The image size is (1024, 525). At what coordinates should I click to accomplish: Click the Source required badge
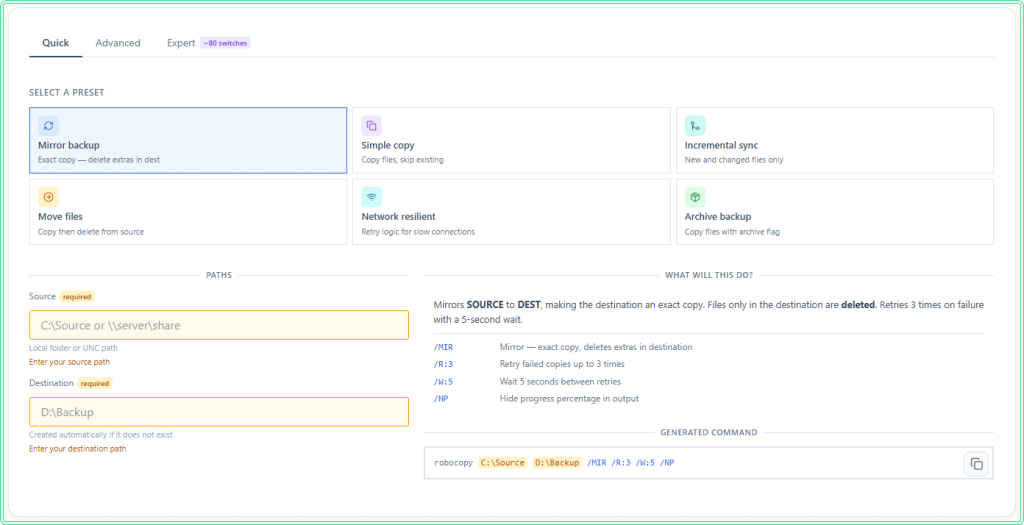coord(77,296)
